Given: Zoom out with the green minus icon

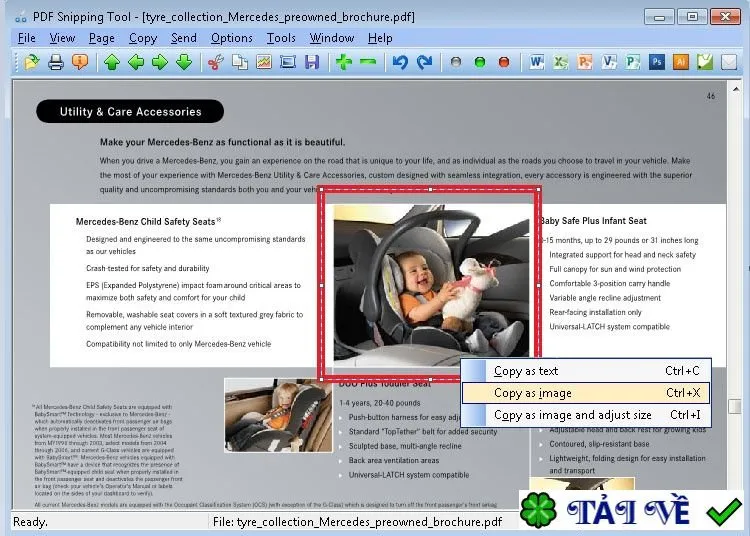Looking at the screenshot, I should tap(368, 62).
